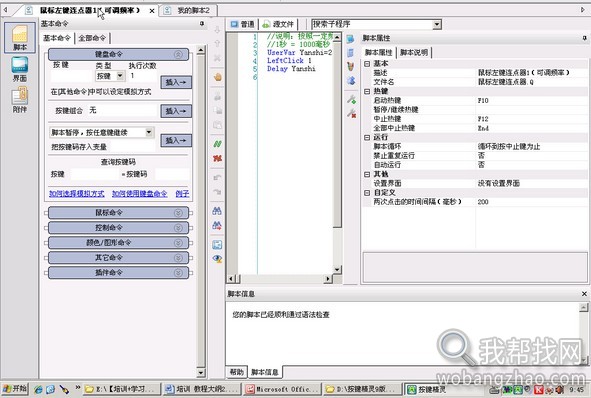
Task: Click the copy icon in vertical toolbar
Action: click(x=217, y=110)
